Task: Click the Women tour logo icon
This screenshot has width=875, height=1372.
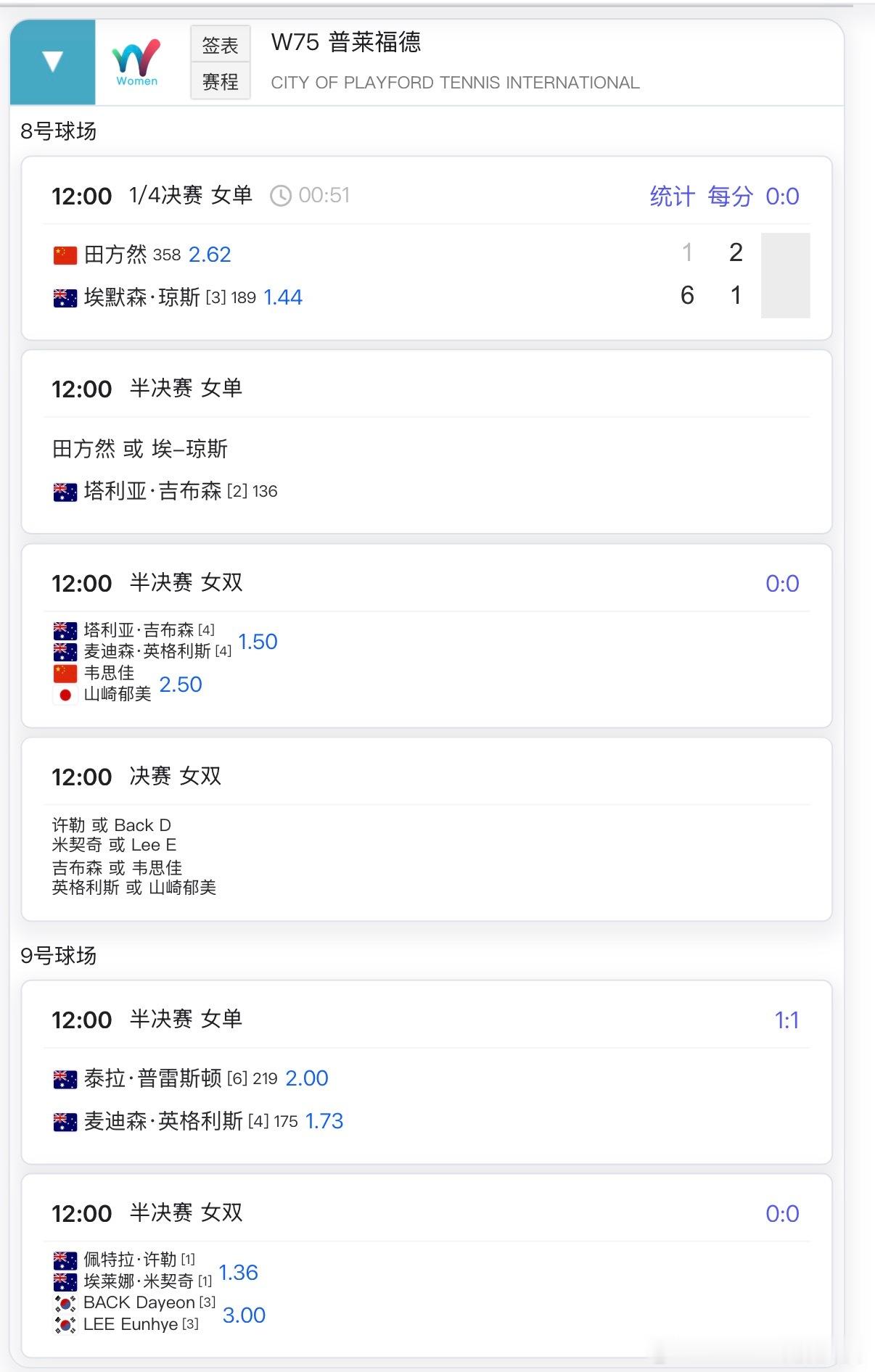Action: click(x=136, y=62)
